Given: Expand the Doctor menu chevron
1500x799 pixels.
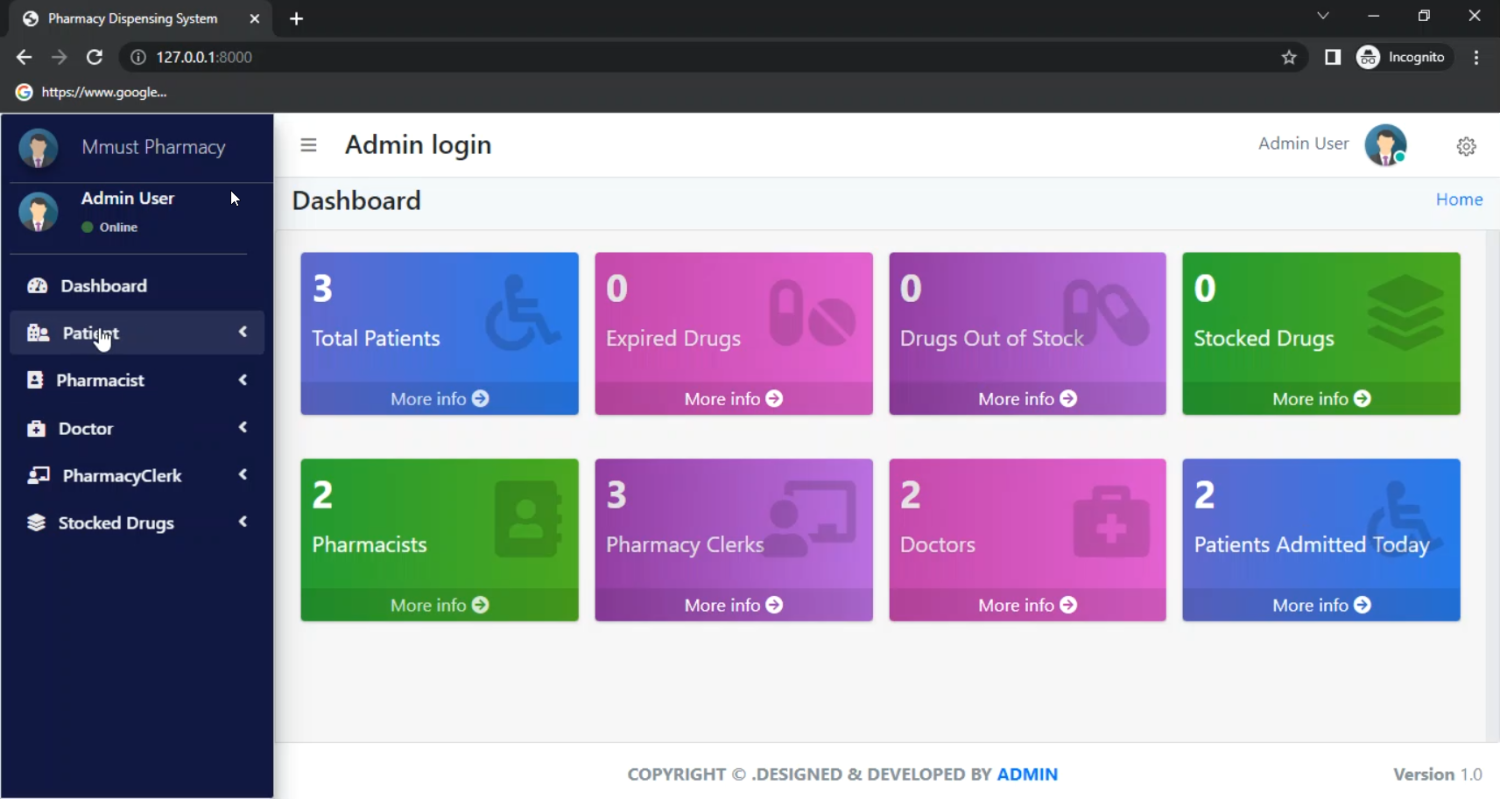Looking at the screenshot, I should pos(243,427).
